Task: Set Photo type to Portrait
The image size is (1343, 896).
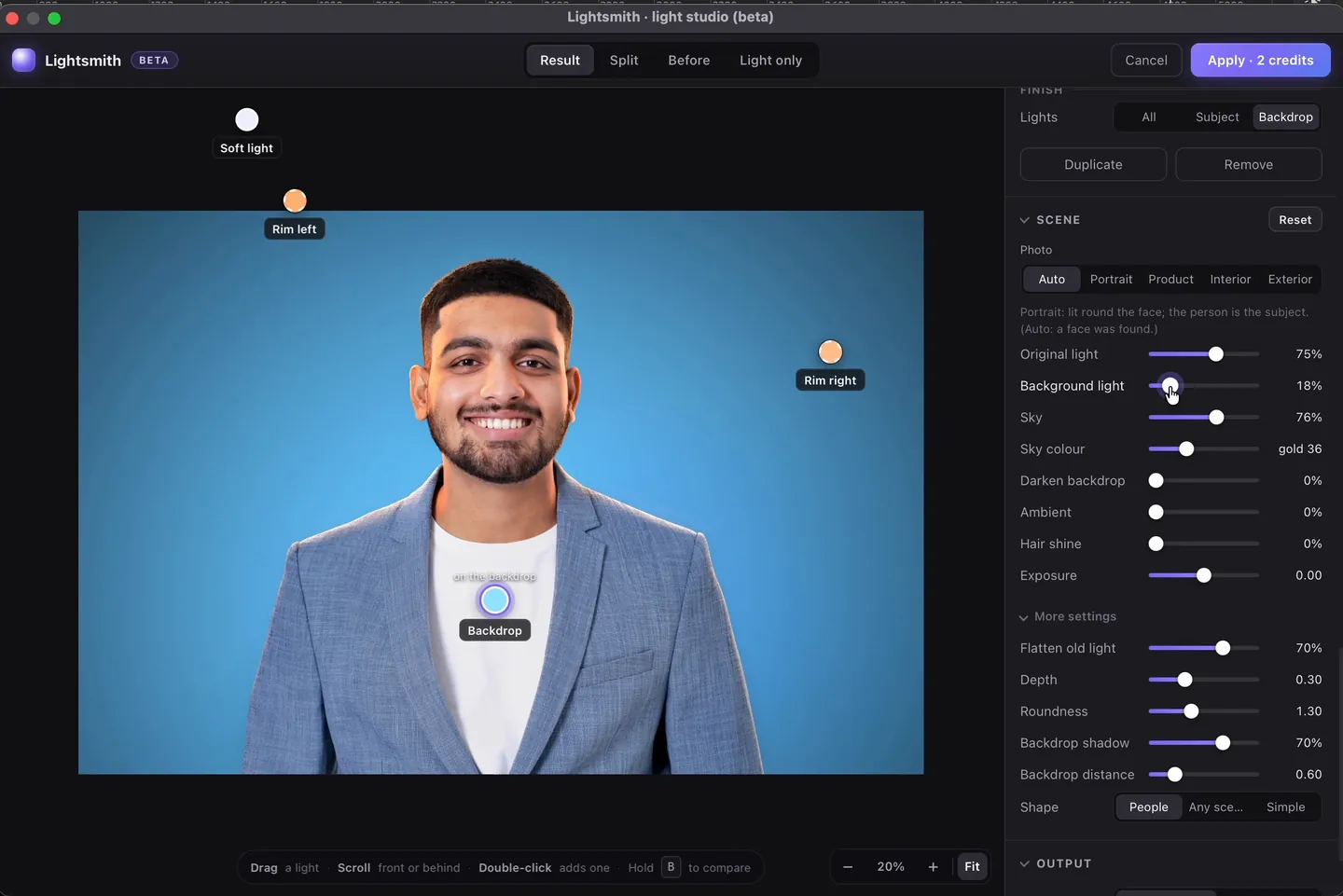Action: coord(1111,280)
